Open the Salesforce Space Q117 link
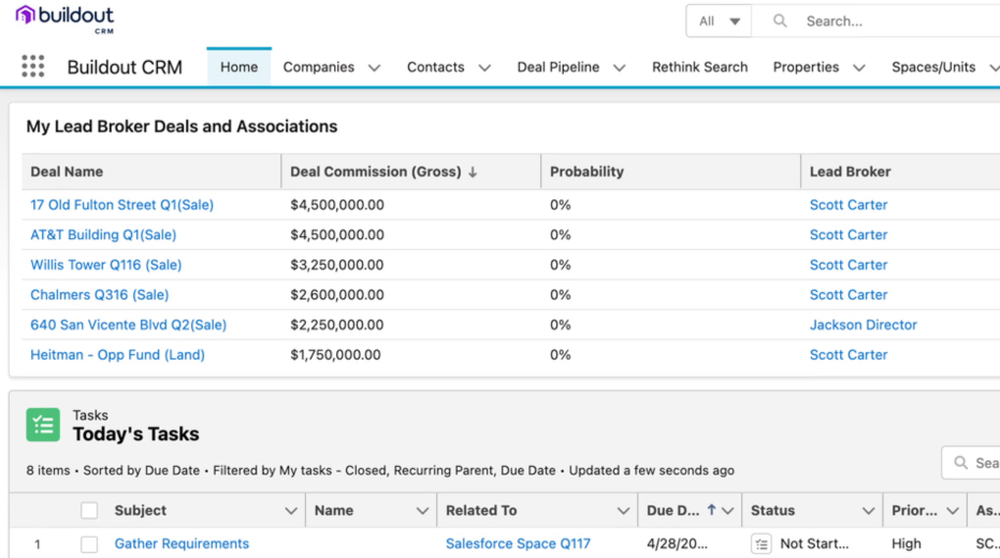 pyautogui.click(x=518, y=543)
